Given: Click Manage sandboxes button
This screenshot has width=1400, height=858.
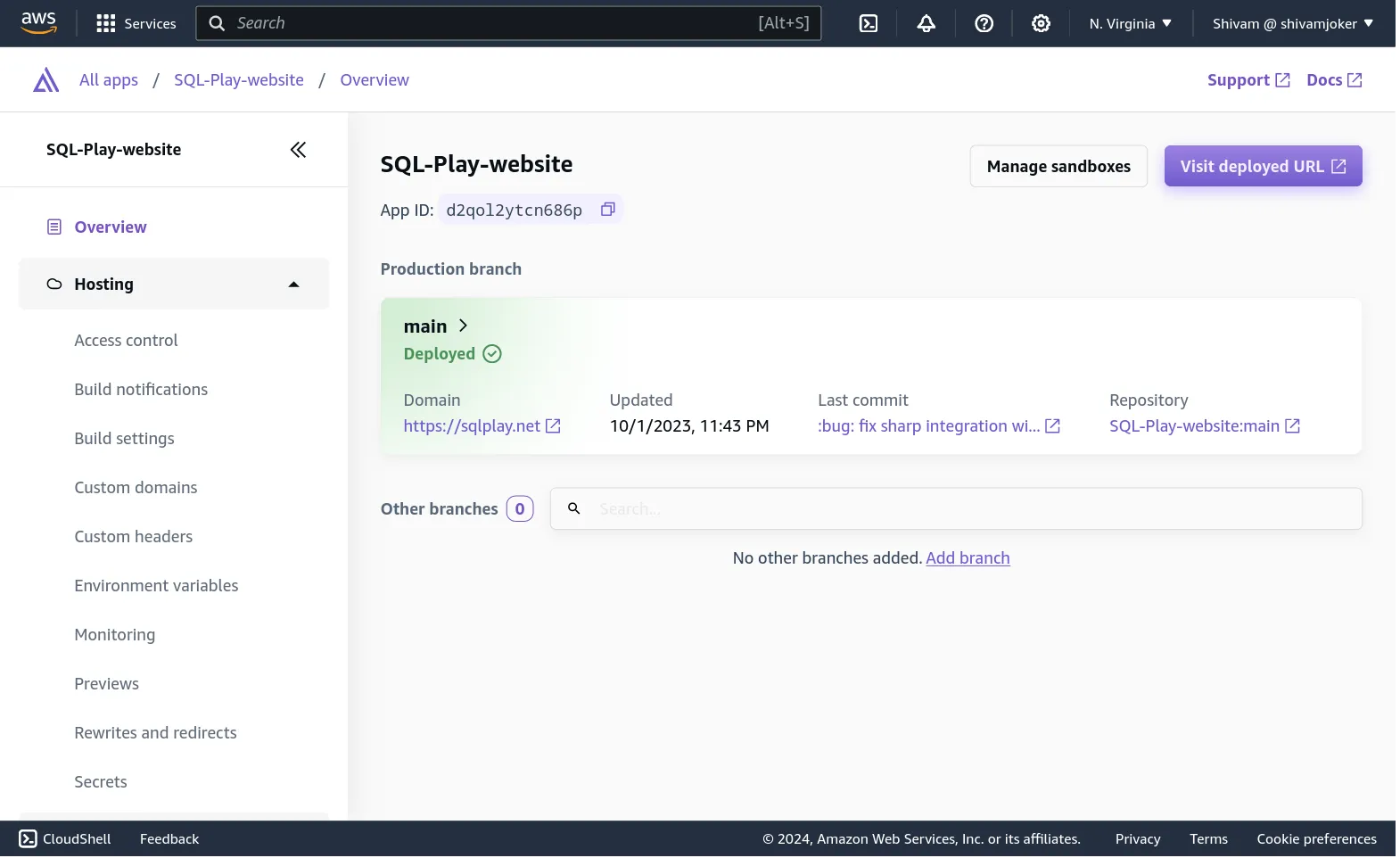Looking at the screenshot, I should 1058,167.
